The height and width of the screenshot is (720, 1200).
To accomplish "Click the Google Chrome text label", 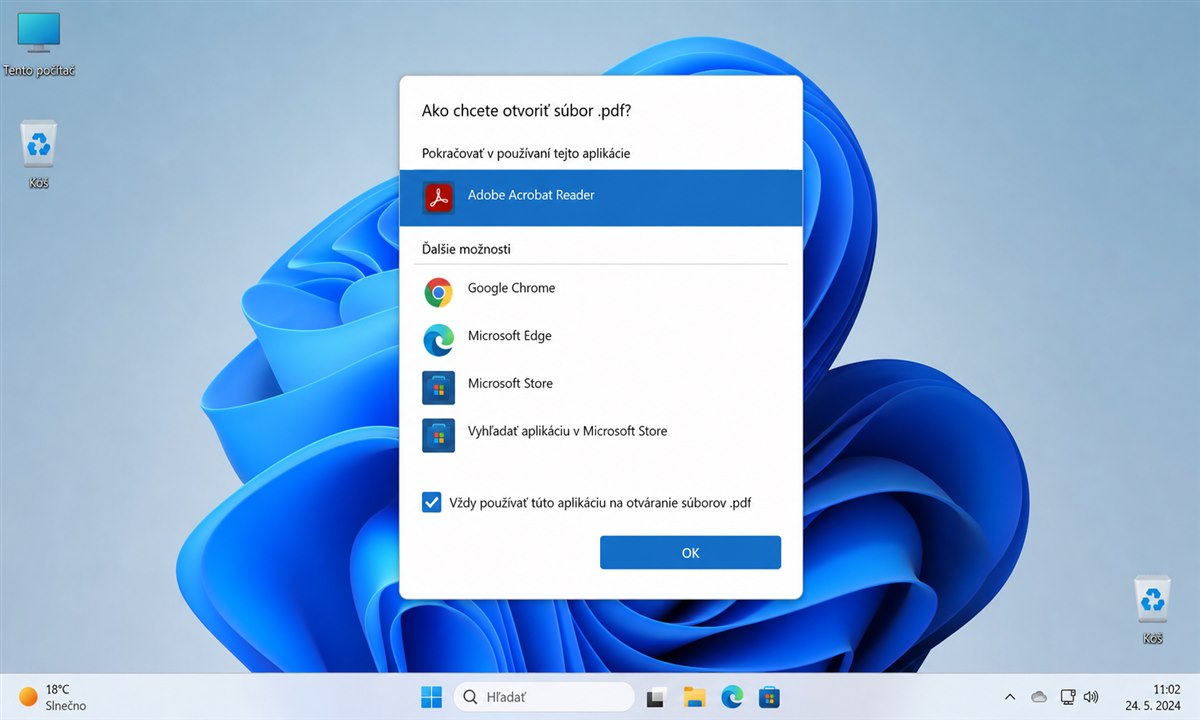I will click(511, 288).
